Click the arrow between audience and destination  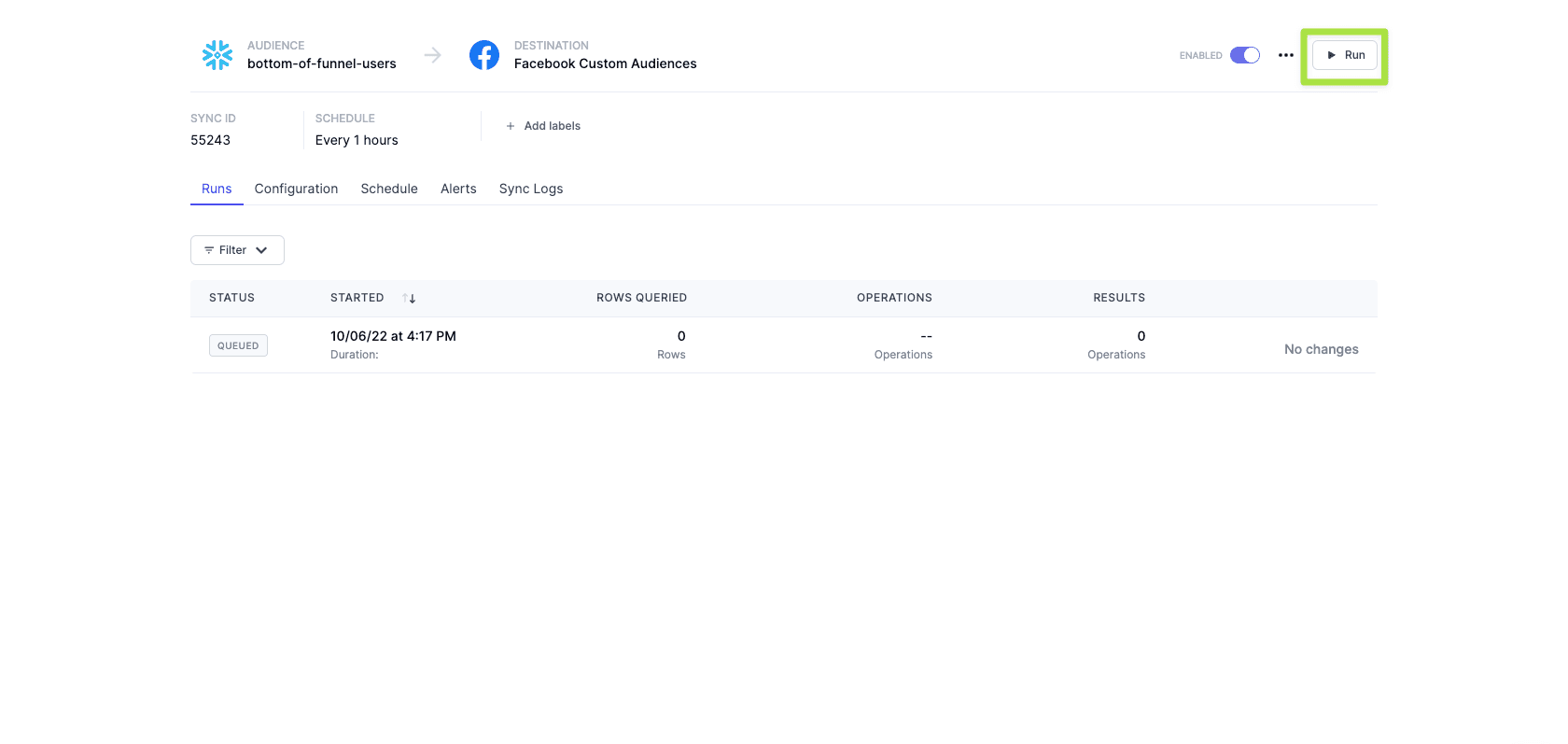[432, 55]
